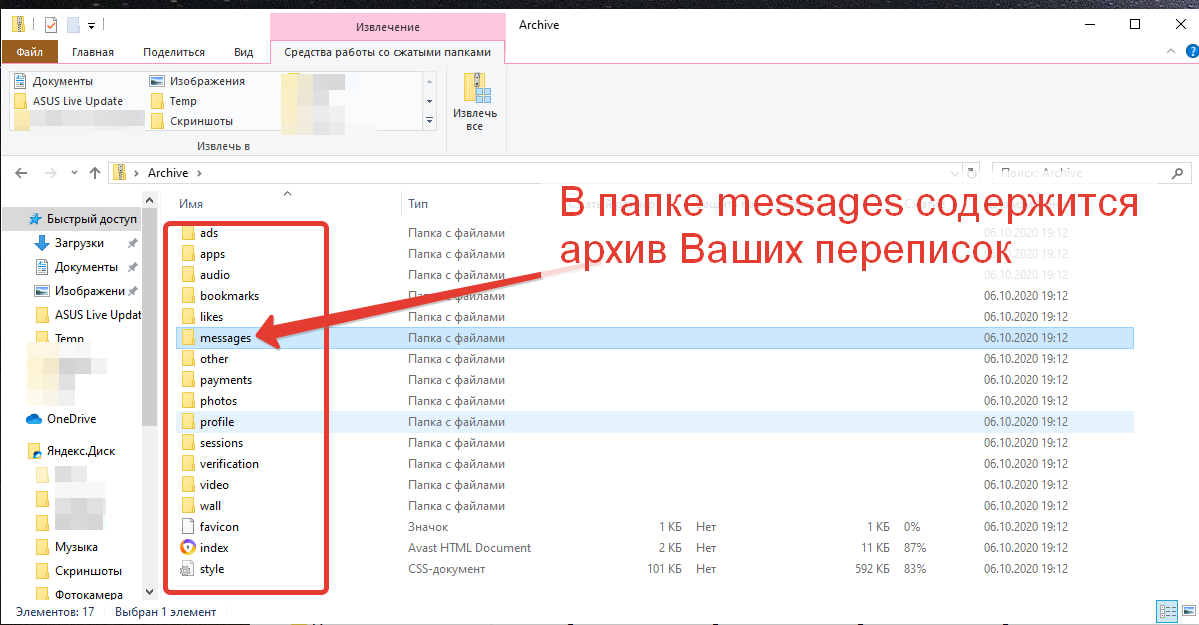The height and width of the screenshot is (625, 1199).
Task: Open Музыка folder in navigation pane
Action: 67,547
